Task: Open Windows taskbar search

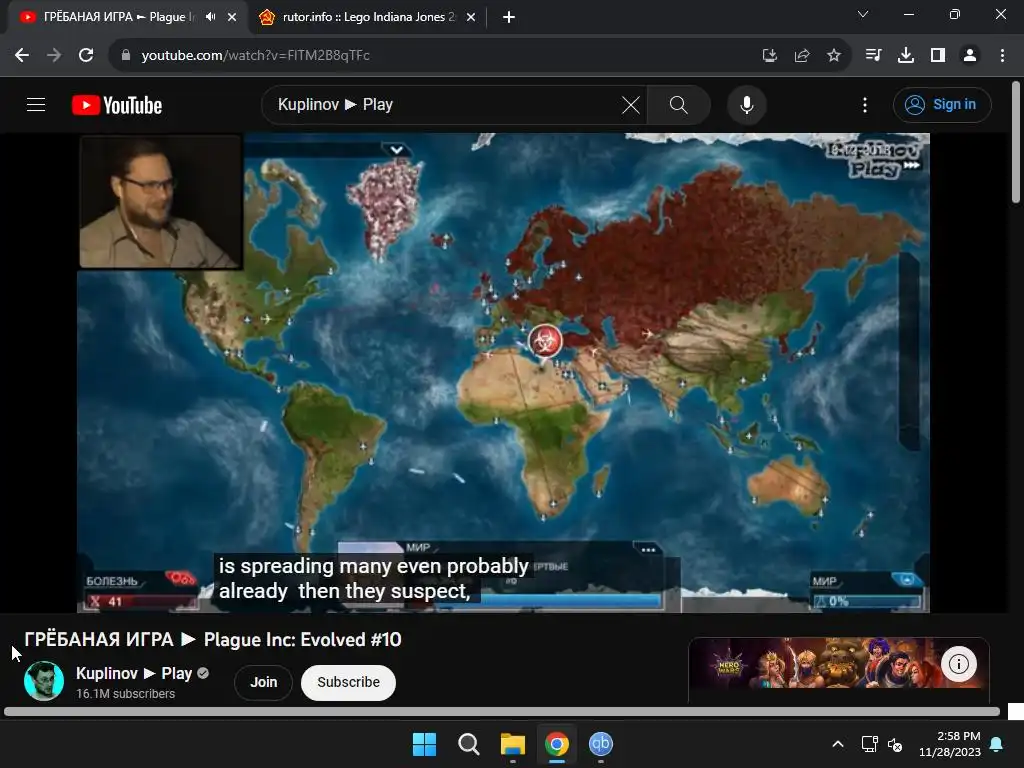Action: coord(468,744)
